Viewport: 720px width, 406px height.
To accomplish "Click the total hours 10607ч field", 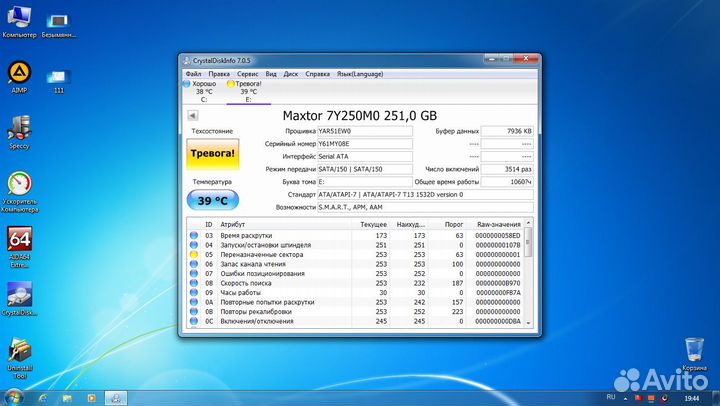I will [x=507, y=182].
